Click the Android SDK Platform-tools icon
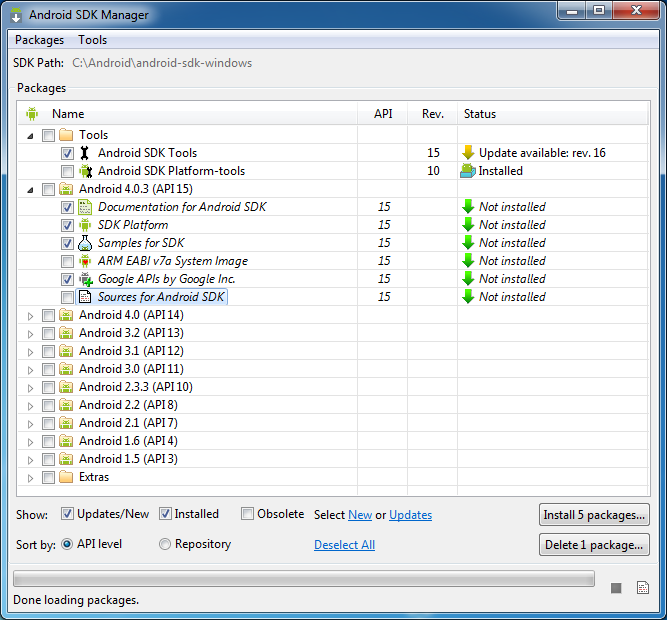Image resolution: width=667 pixels, height=620 pixels. point(86,171)
